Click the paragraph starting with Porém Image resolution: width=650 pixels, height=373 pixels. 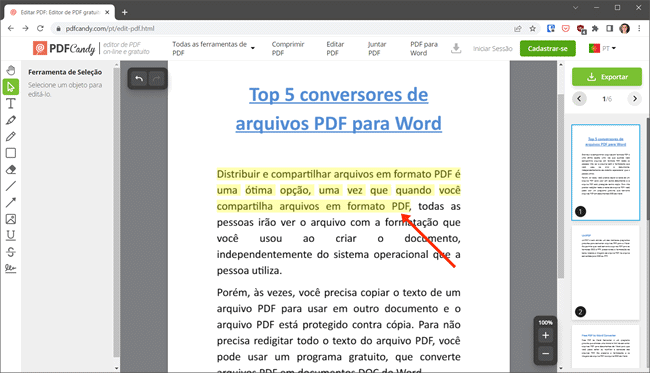coord(339,329)
